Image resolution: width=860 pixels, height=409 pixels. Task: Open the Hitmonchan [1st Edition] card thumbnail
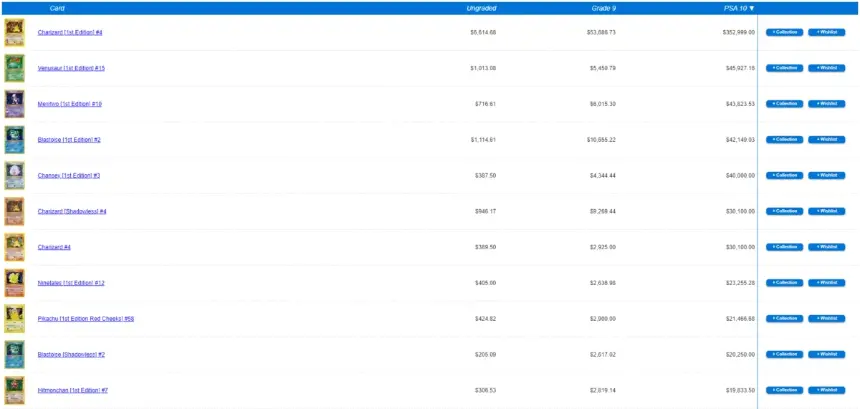(x=14, y=390)
